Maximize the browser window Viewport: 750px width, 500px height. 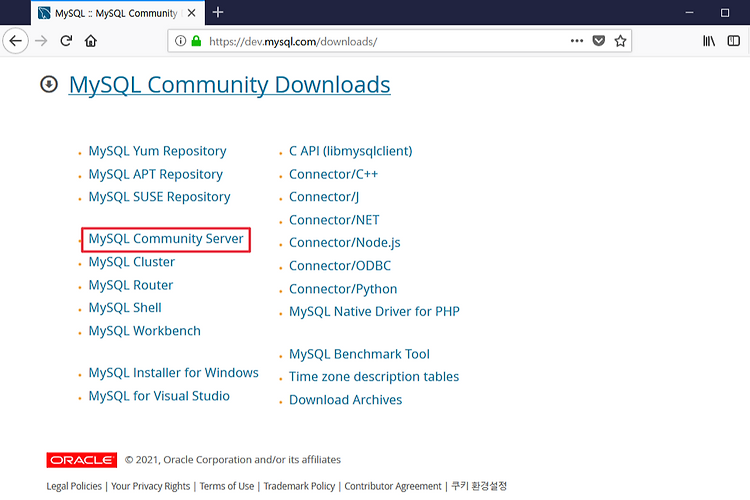click(725, 13)
